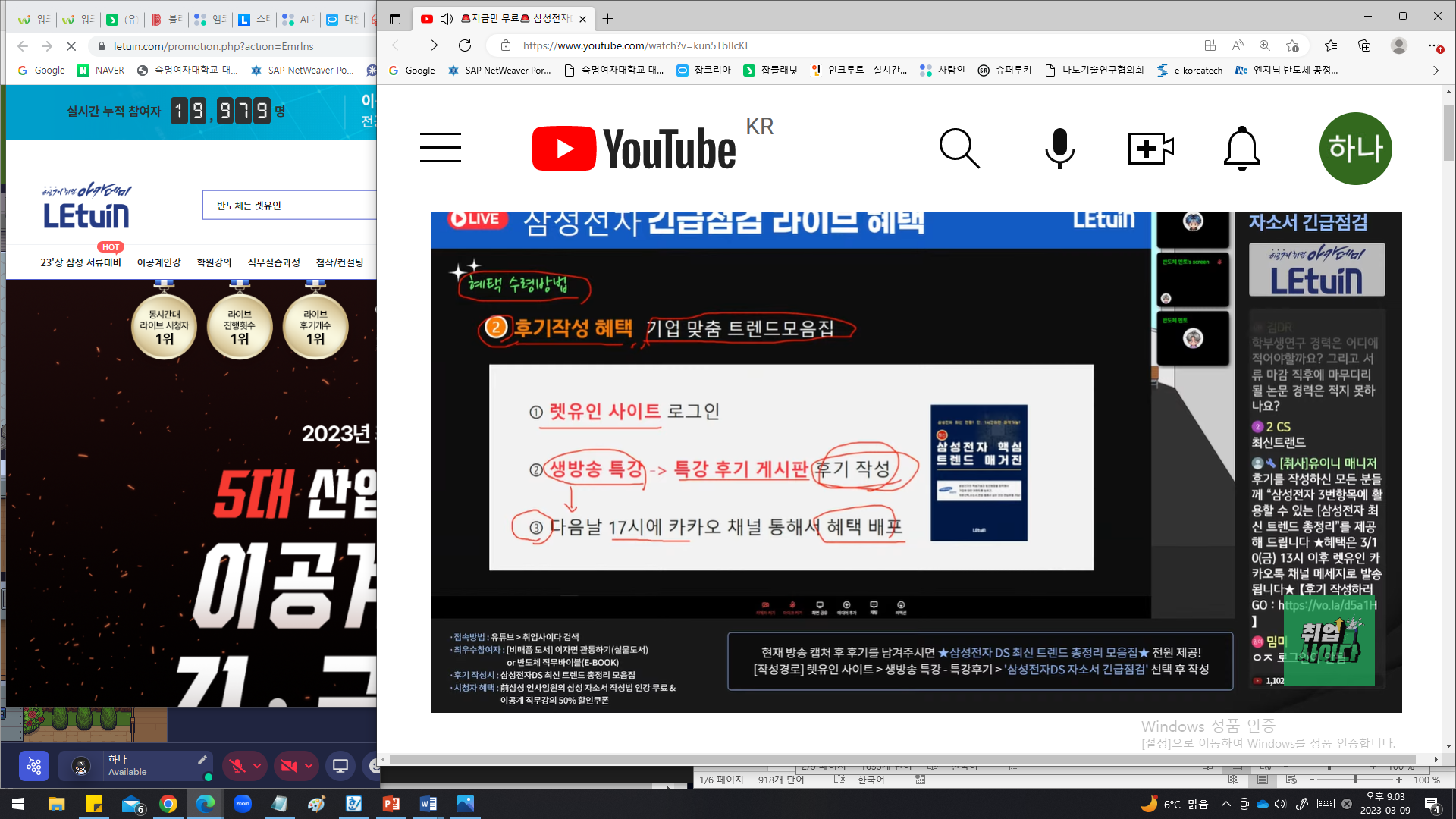Screen dimensions: 1456x819
Task: Open 잡플래닛 bookmark in Edge
Action: pyautogui.click(x=770, y=71)
